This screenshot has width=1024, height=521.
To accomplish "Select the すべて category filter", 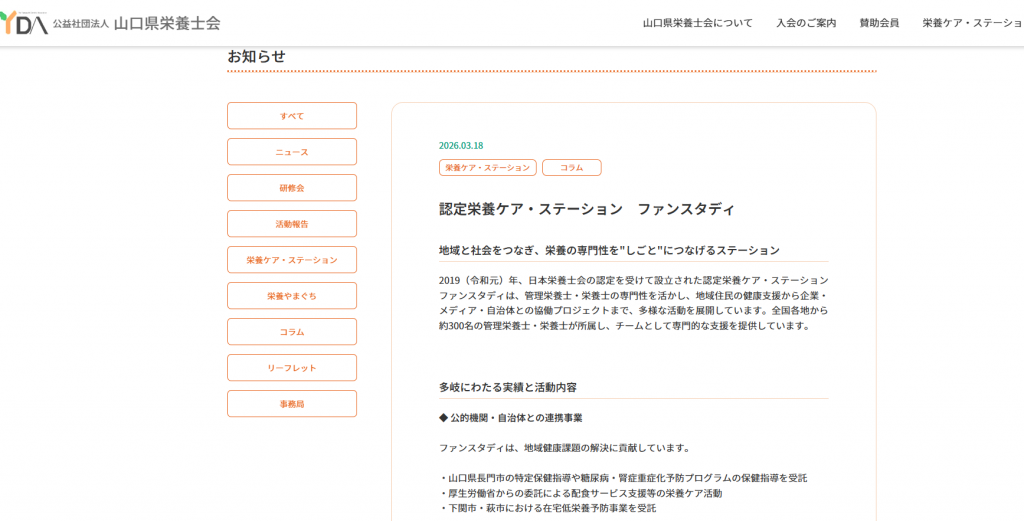I will [x=292, y=116].
